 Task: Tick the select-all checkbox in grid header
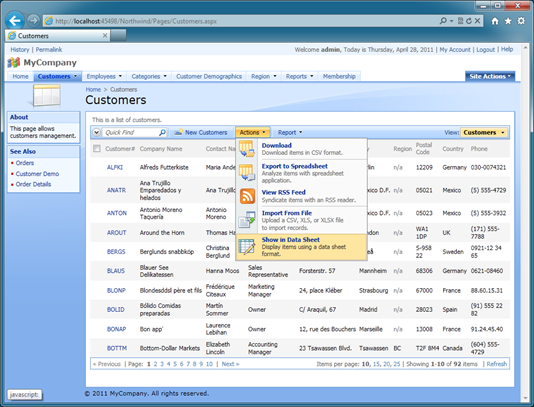point(97,148)
